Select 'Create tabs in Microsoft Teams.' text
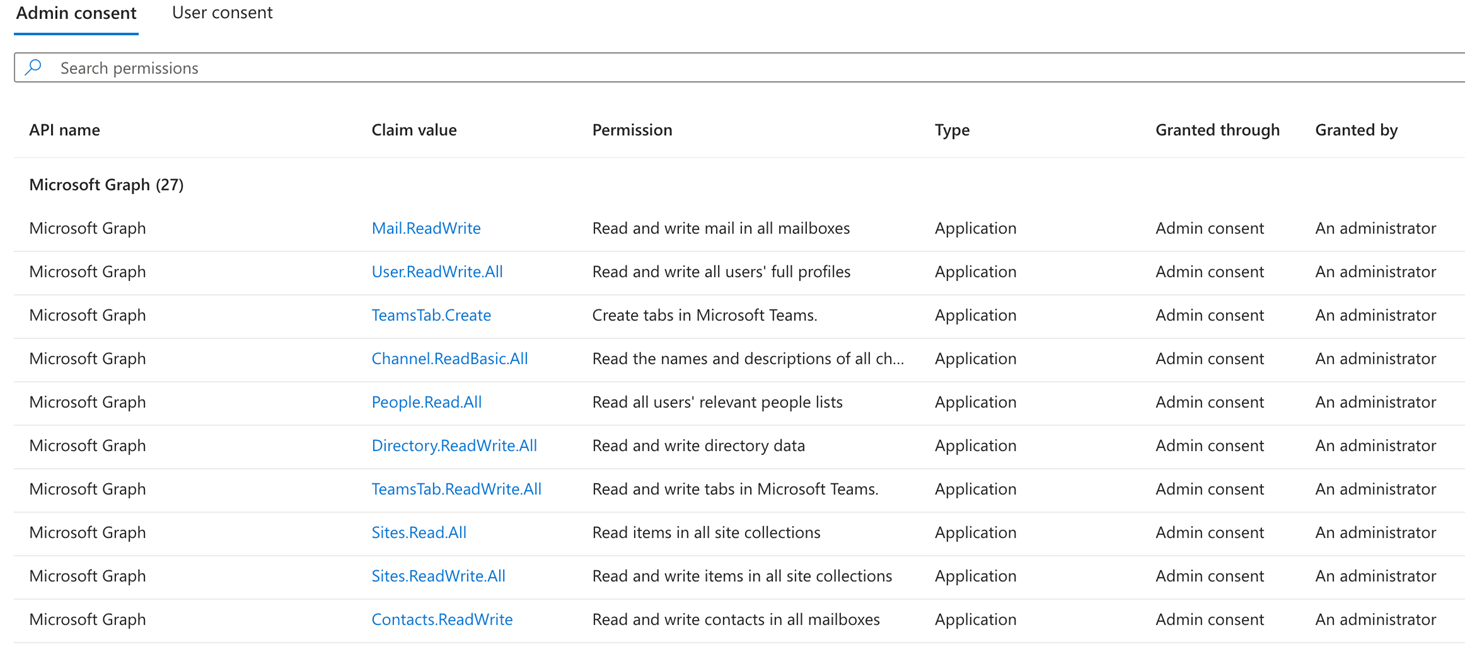This screenshot has width=1465, height=649. pos(705,315)
